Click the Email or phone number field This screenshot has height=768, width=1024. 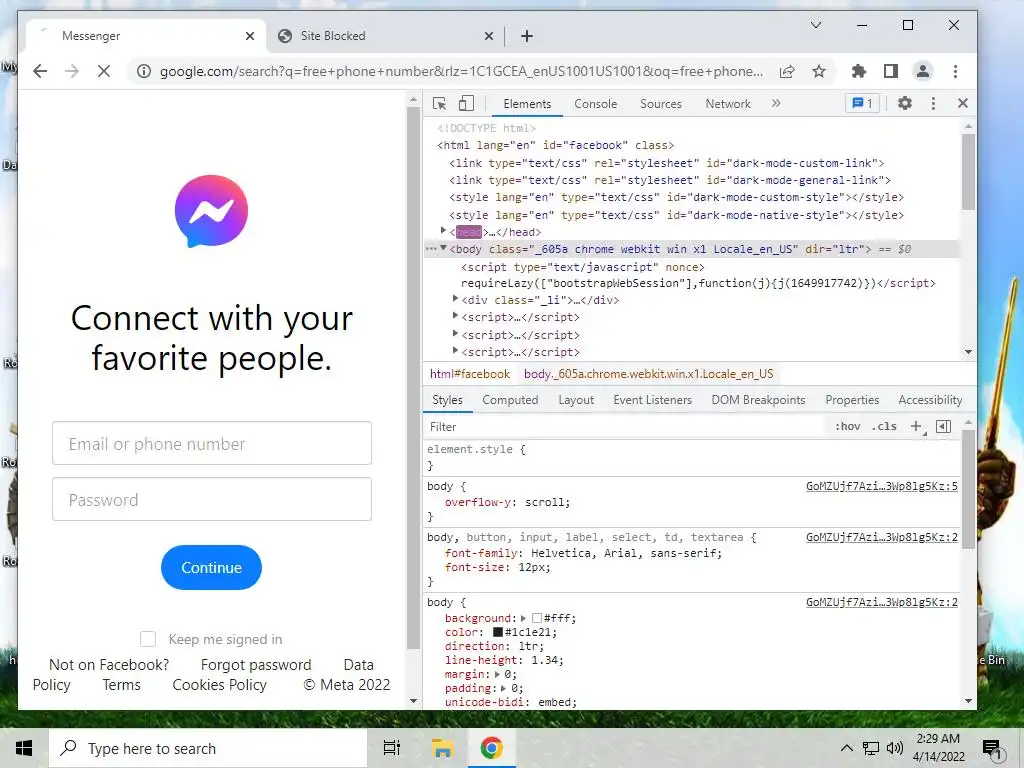tap(212, 443)
